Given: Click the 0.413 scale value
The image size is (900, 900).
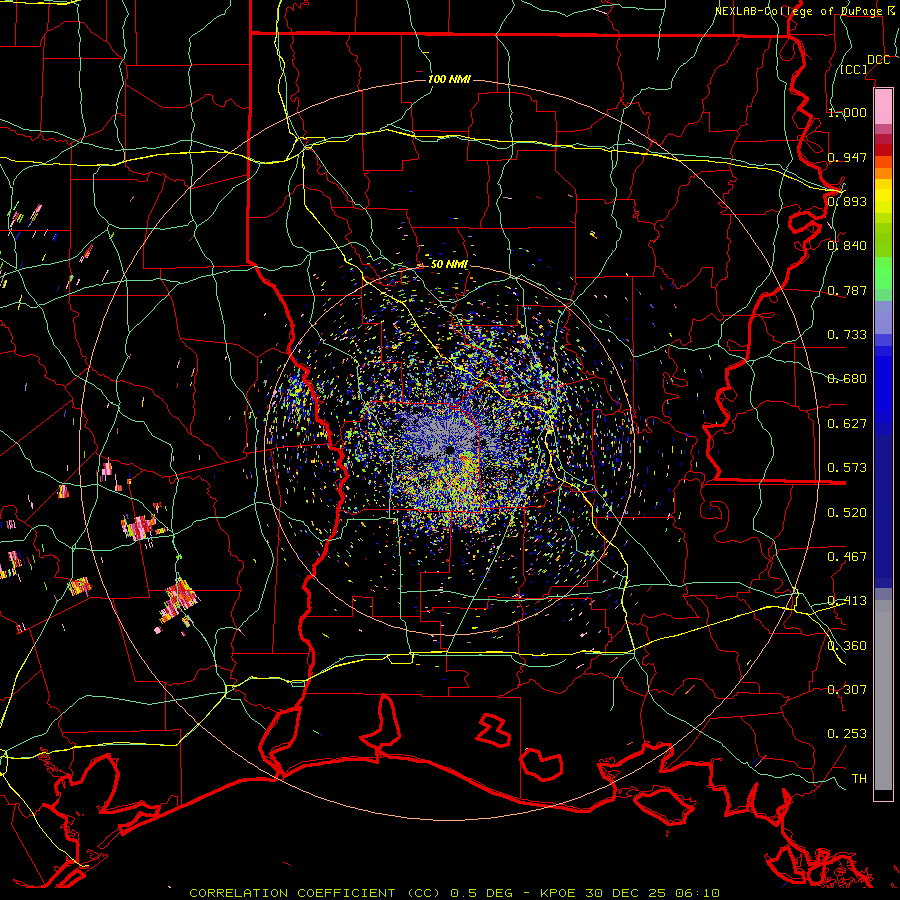Looking at the screenshot, I should [847, 601].
